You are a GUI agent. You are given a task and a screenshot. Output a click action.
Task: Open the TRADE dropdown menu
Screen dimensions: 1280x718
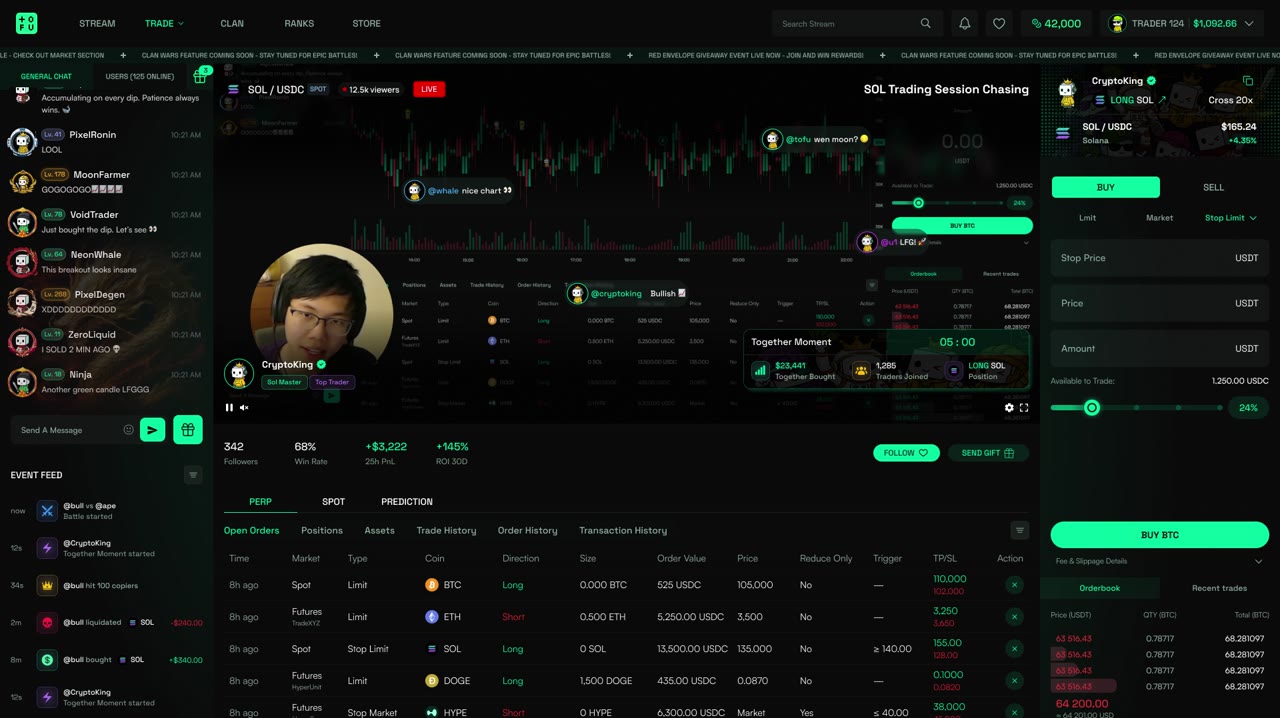point(164,23)
